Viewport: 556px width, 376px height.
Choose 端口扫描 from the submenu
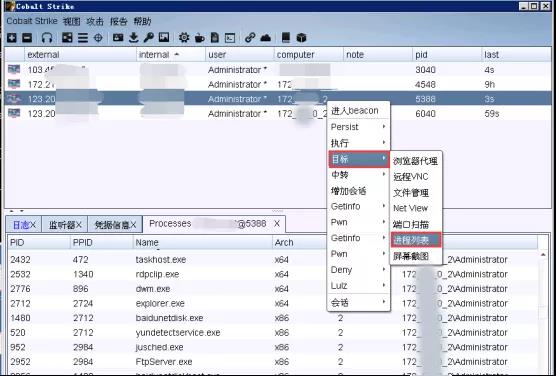pos(416,224)
